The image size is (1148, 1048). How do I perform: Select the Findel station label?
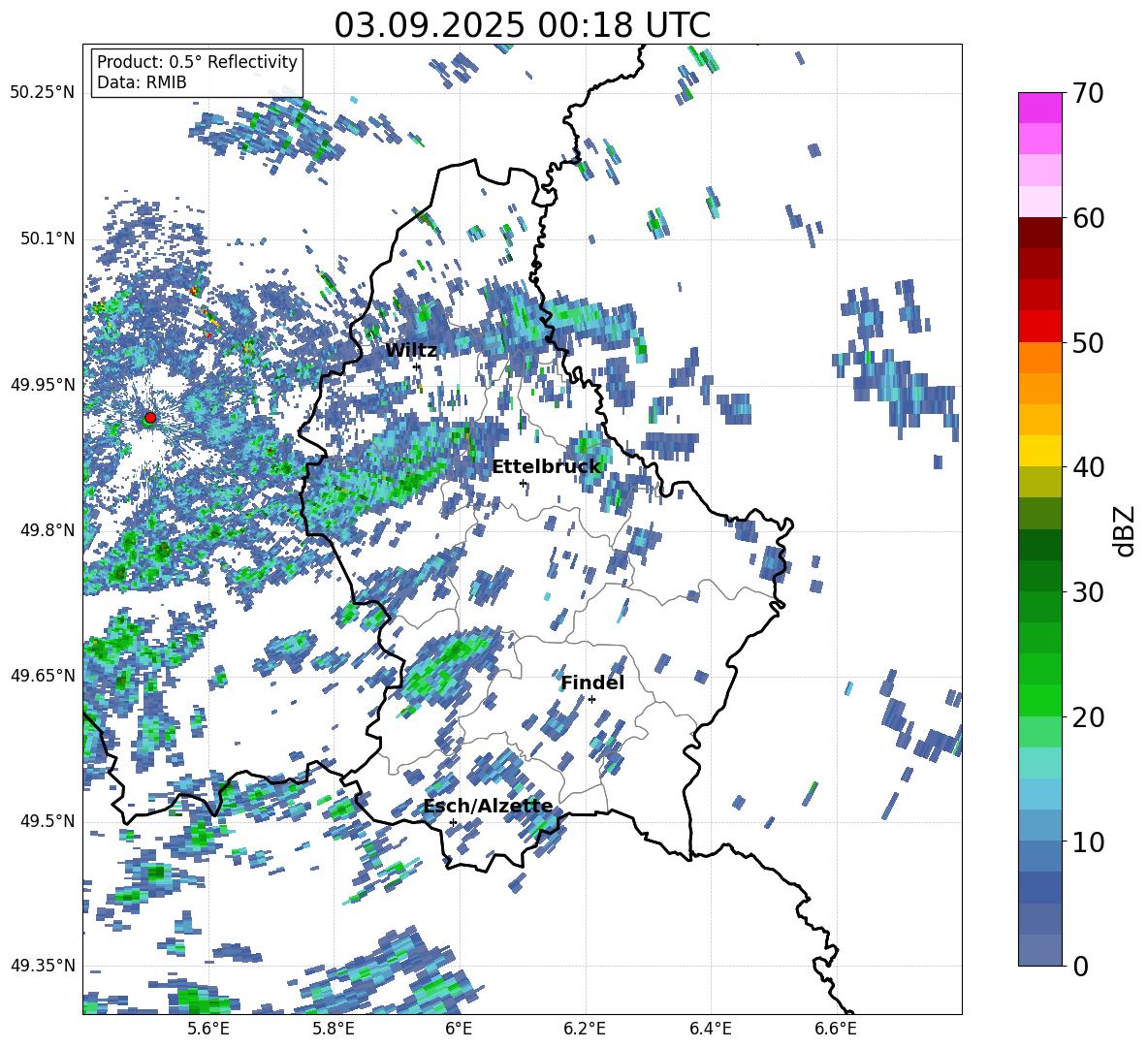click(592, 683)
